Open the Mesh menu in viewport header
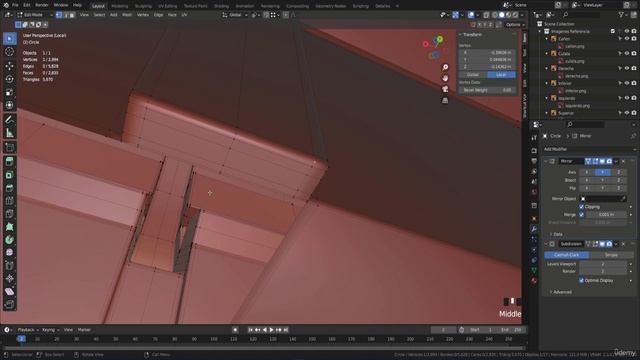The height and width of the screenshot is (360, 640). [127, 15]
